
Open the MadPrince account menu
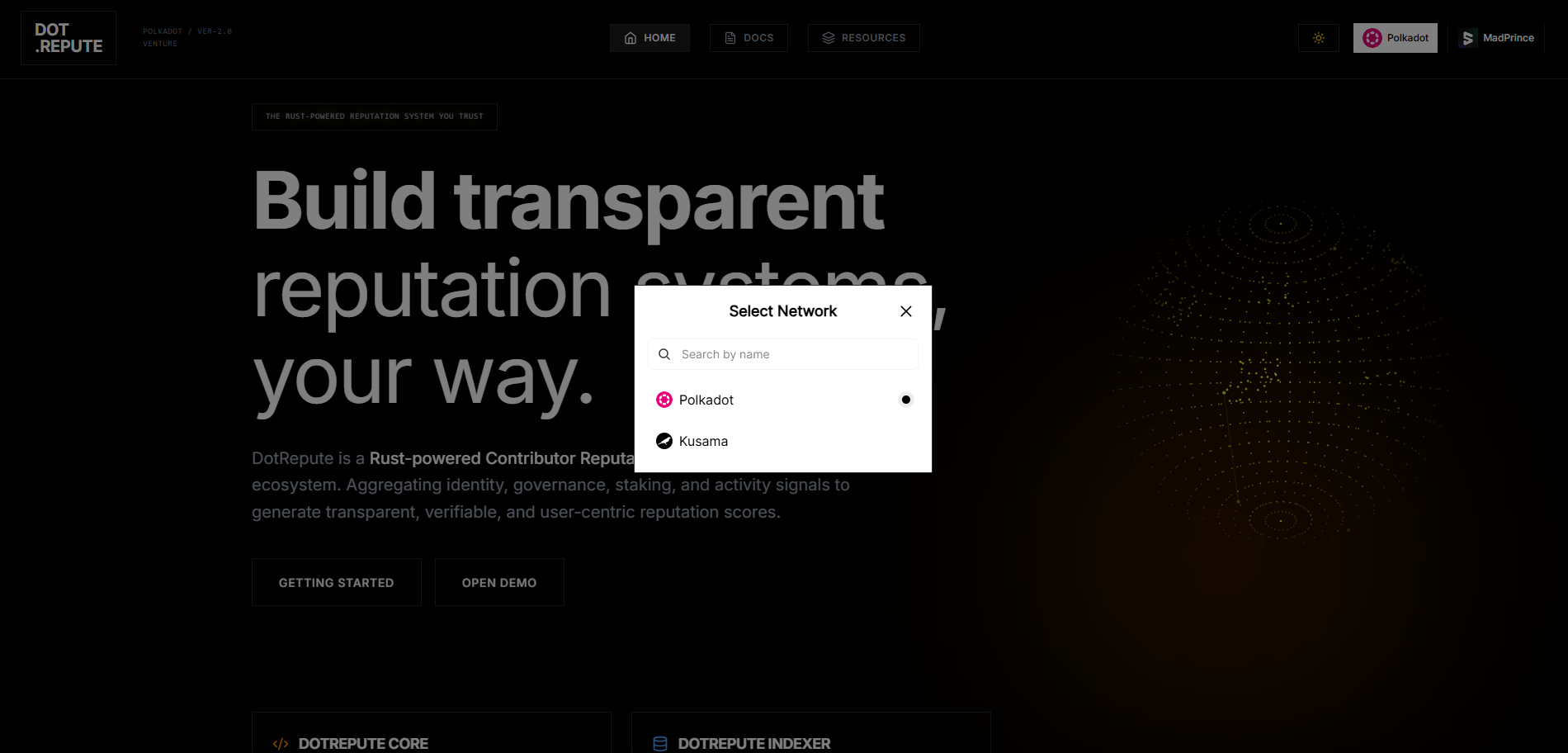click(x=1495, y=38)
